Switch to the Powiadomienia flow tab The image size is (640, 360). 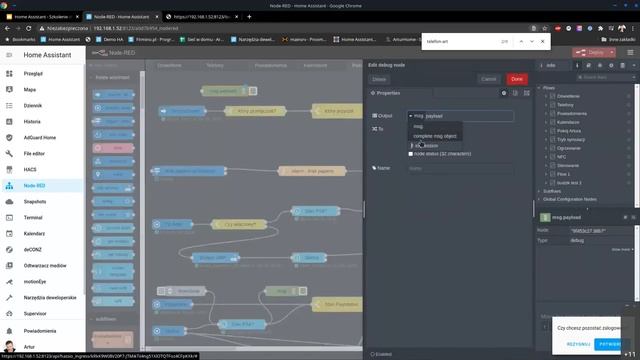(x=271, y=65)
